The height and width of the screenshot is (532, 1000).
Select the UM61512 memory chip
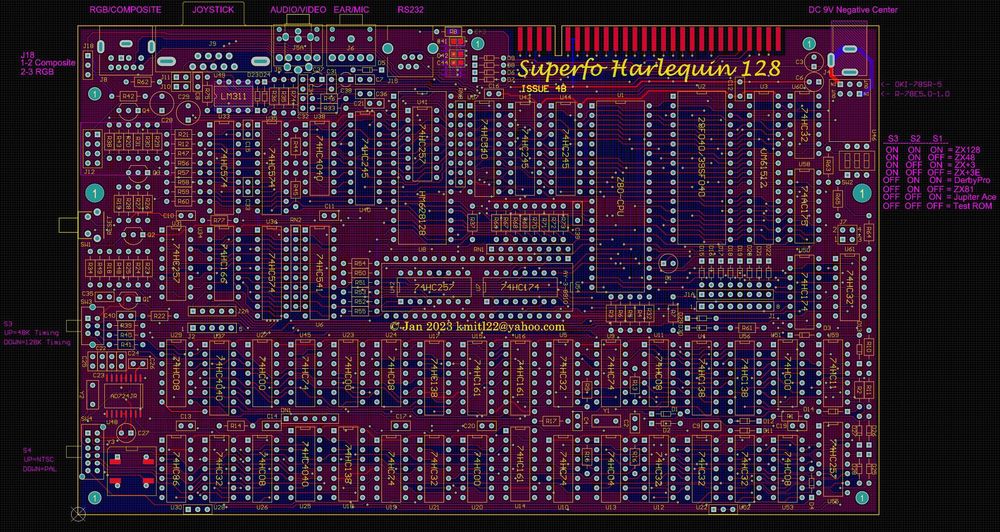pyautogui.click(x=763, y=167)
